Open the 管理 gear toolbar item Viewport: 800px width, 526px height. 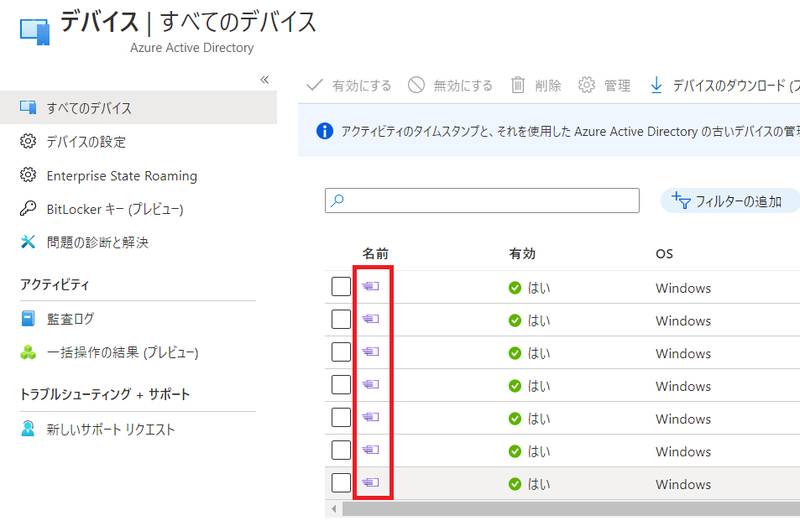[x=604, y=85]
